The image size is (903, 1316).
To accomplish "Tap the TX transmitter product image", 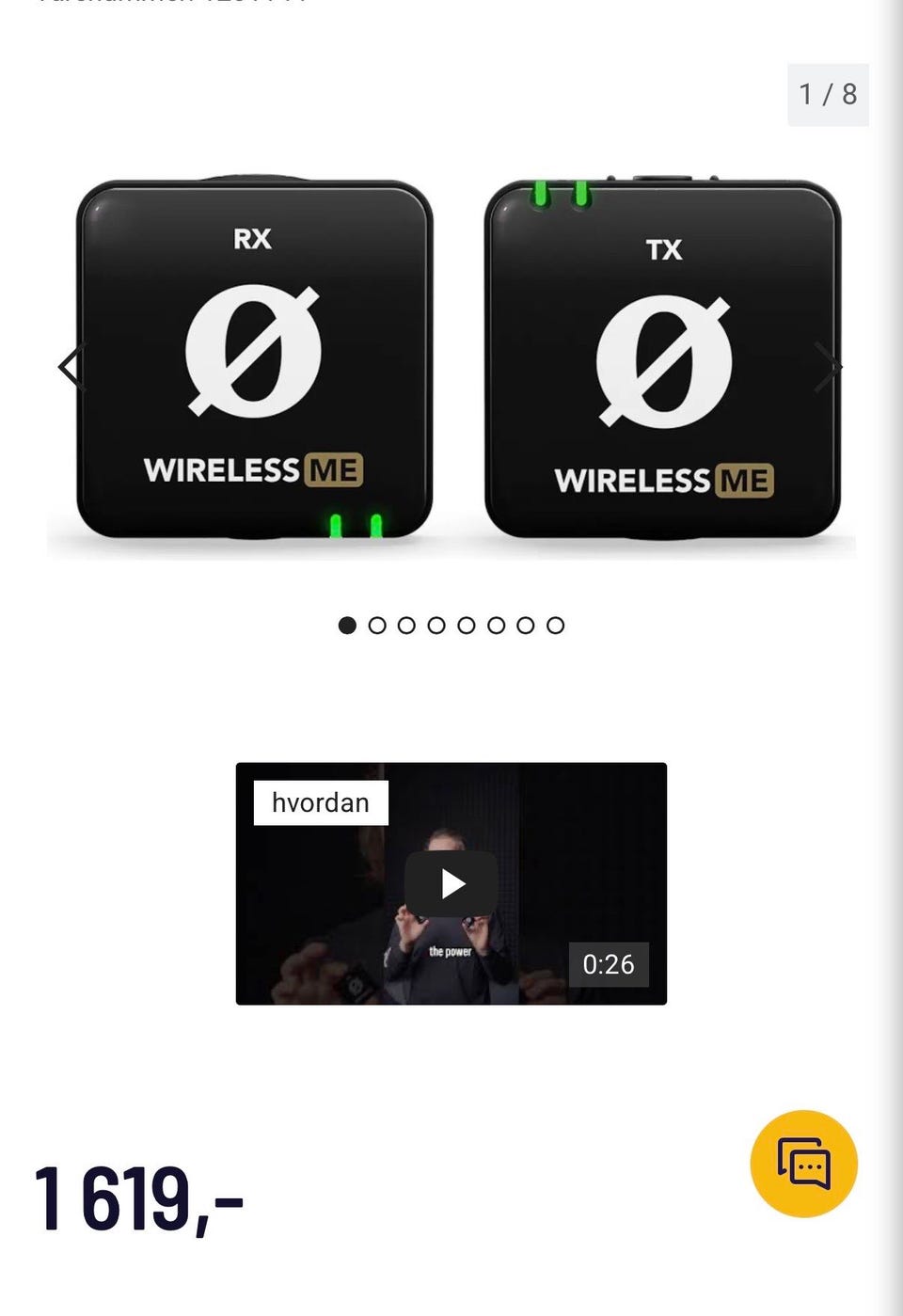I will (663, 358).
